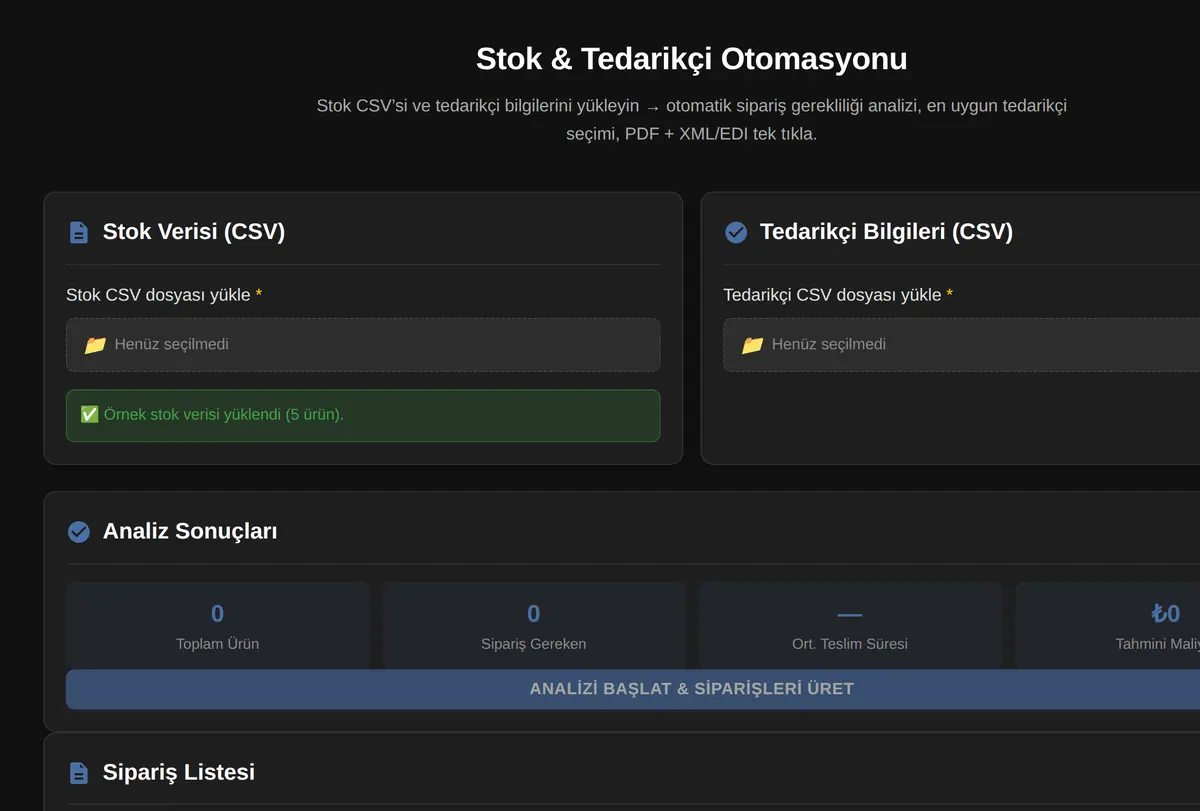Click the 'Analiz Sonuçları' heading
This screenshot has height=811, width=1200.
click(x=190, y=532)
